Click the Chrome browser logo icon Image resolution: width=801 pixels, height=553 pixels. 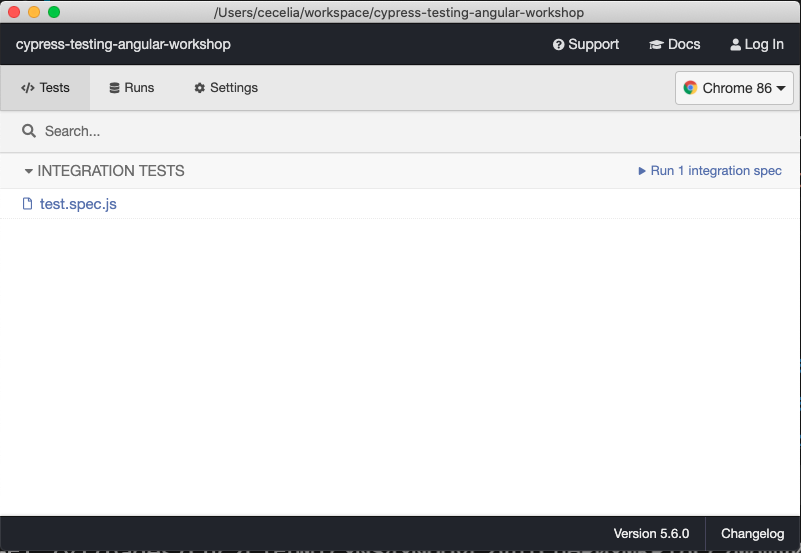click(690, 88)
